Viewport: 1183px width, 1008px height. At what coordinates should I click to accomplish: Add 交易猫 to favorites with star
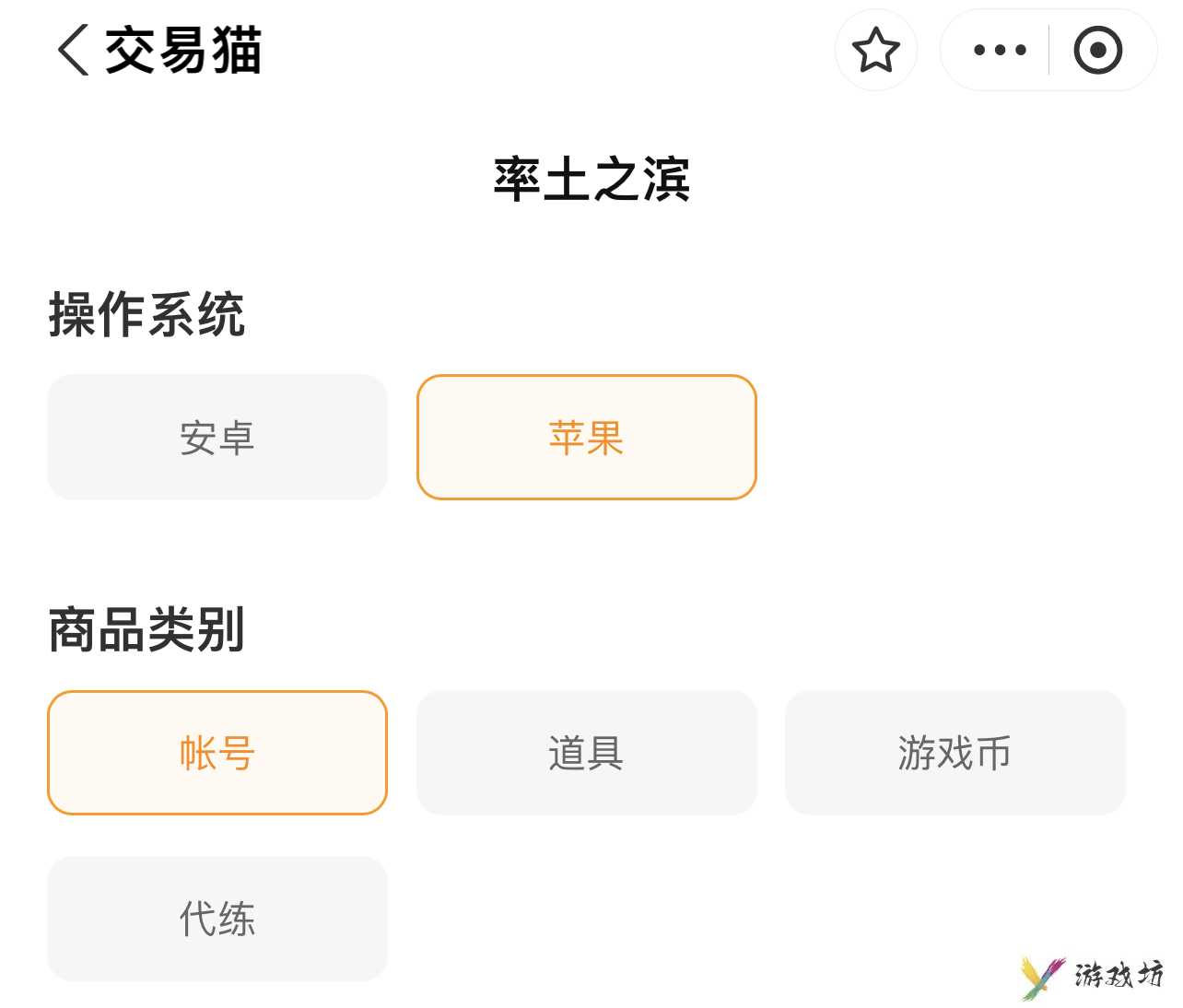click(875, 50)
